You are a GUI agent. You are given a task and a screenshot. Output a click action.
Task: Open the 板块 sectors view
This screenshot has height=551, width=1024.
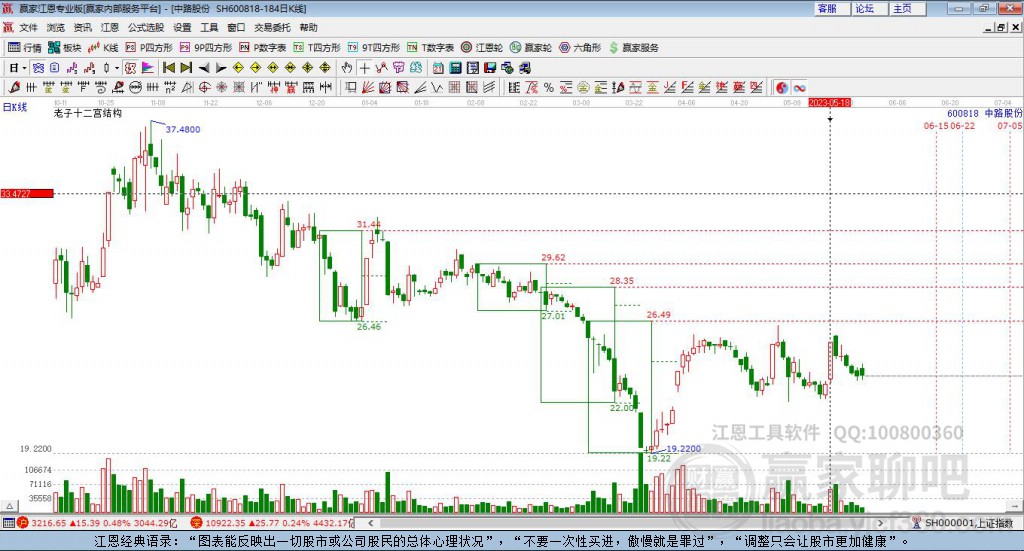[64, 48]
